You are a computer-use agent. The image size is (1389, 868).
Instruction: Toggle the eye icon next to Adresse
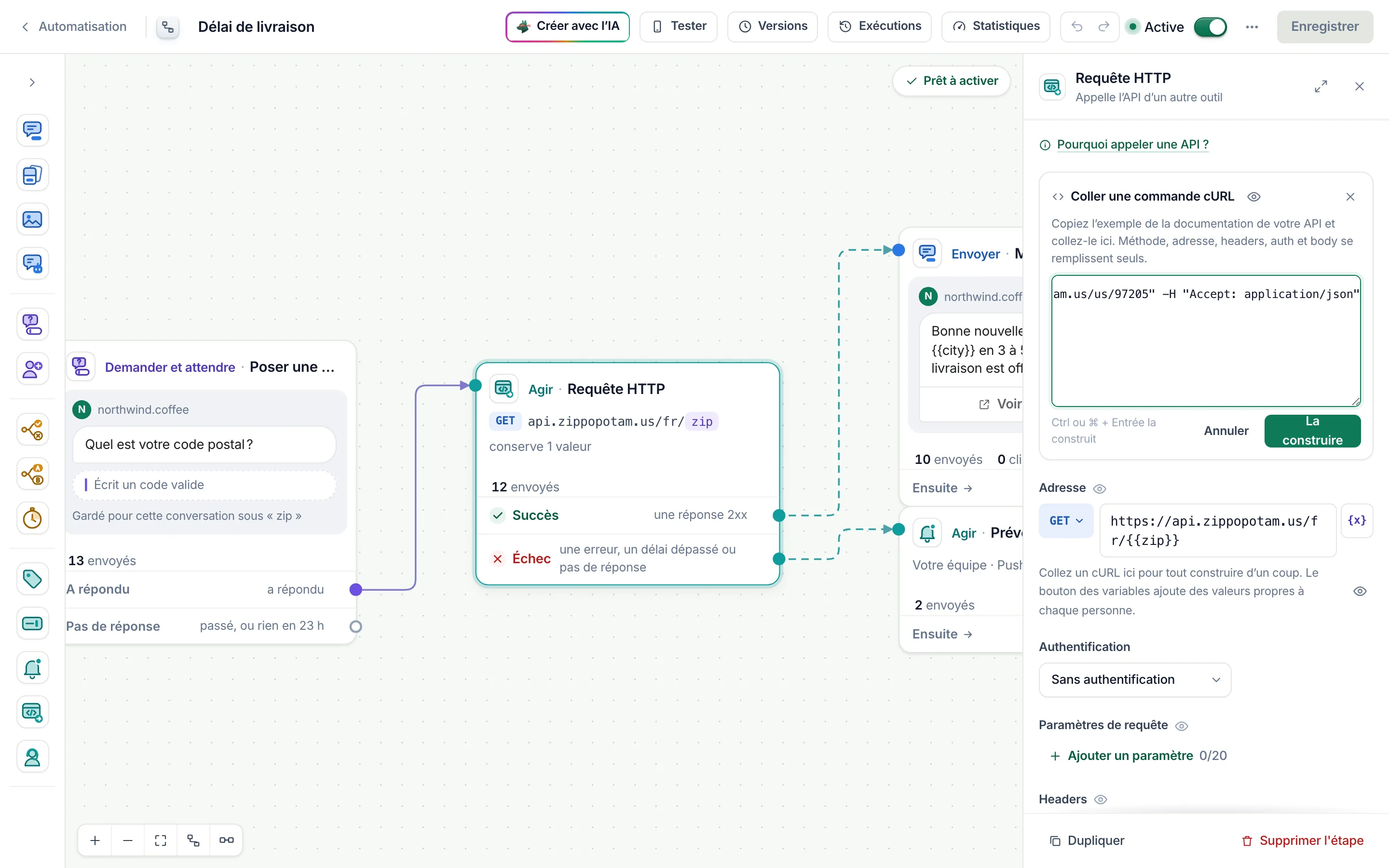point(1099,488)
